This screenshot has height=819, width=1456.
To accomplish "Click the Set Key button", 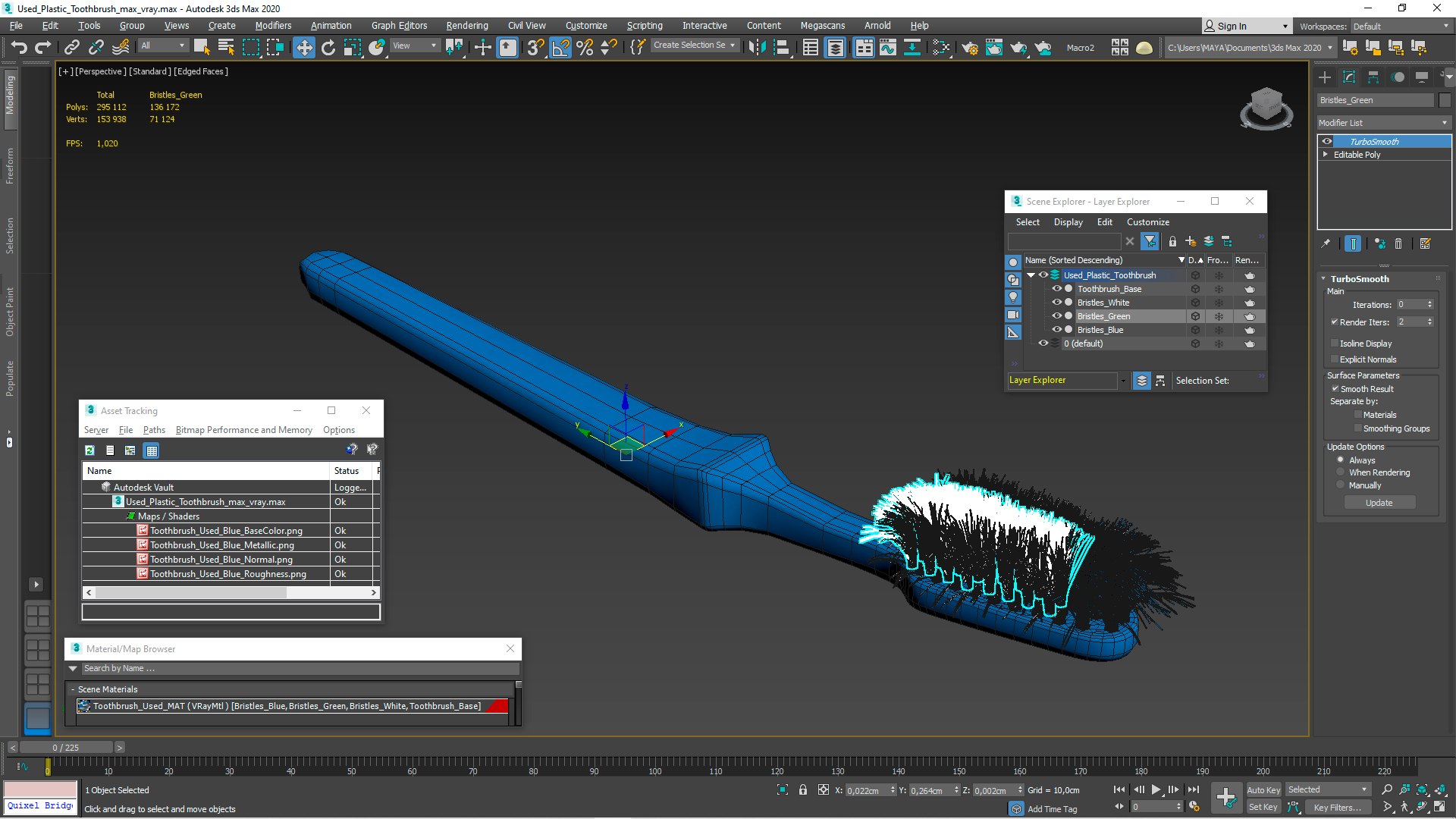I will click(x=1263, y=807).
